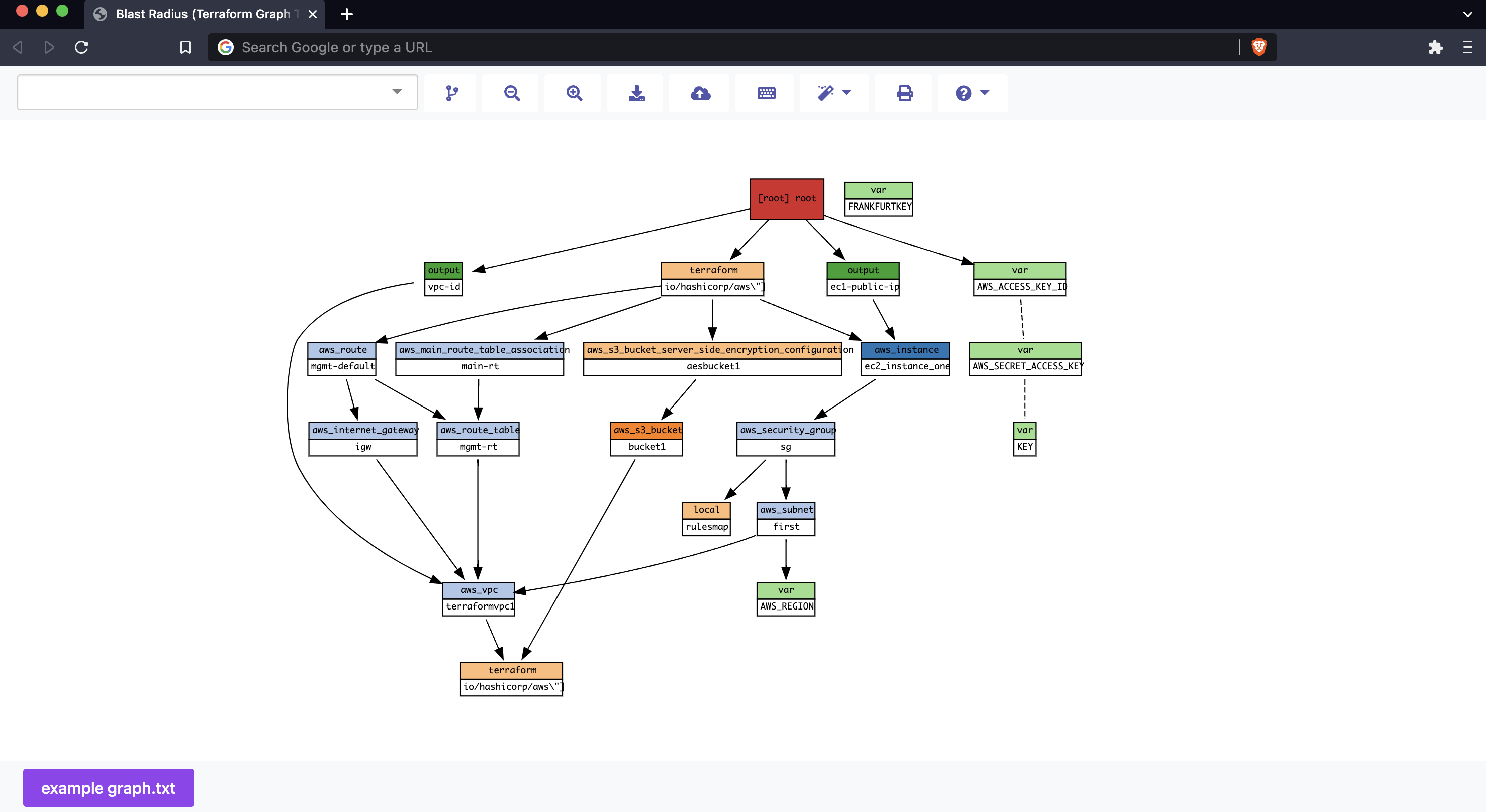Reload the current page
The height and width of the screenshot is (812, 1486).
pyautogui.click(x=81, y=47)
